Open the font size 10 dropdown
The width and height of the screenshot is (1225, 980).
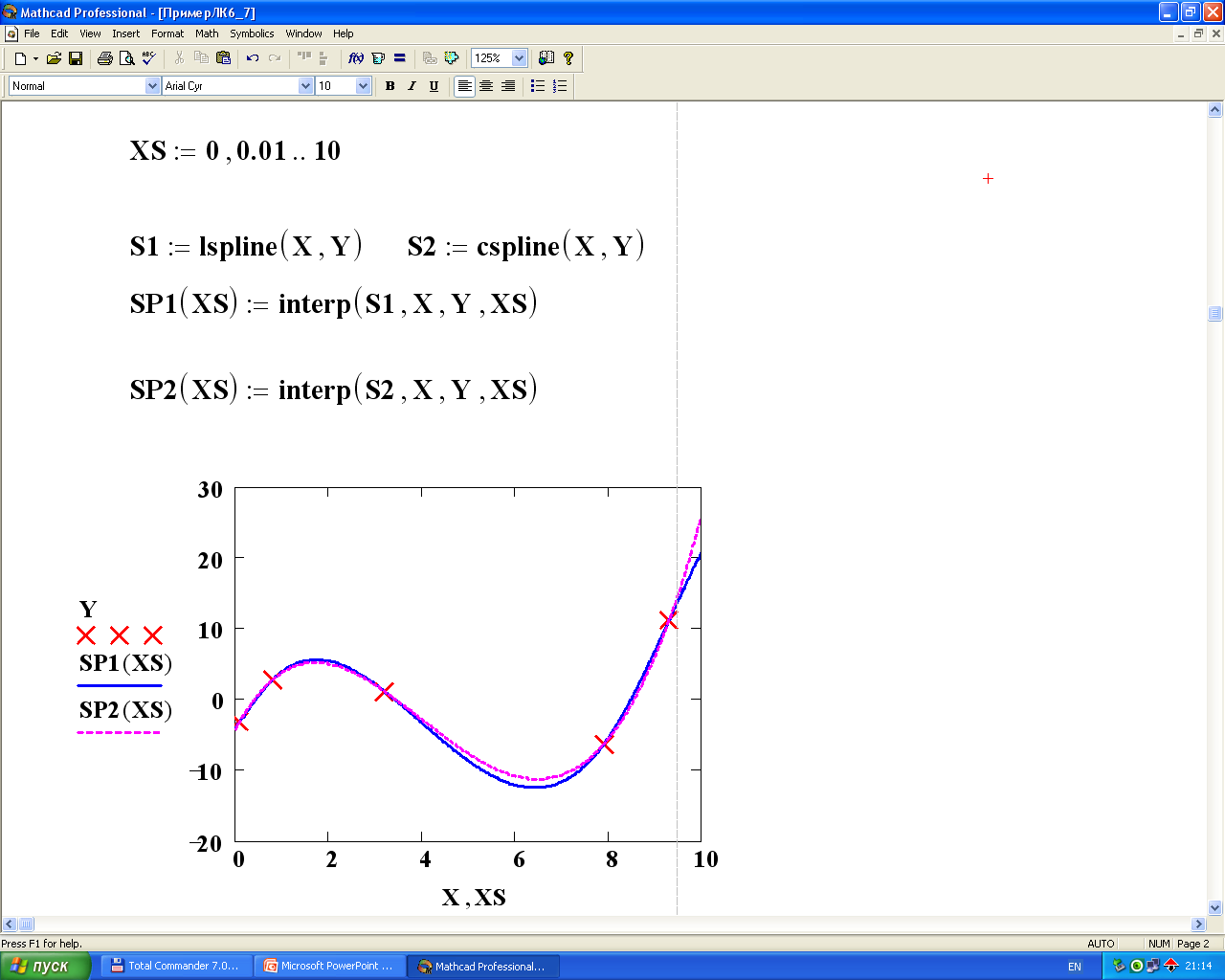[x=363, y=86]
